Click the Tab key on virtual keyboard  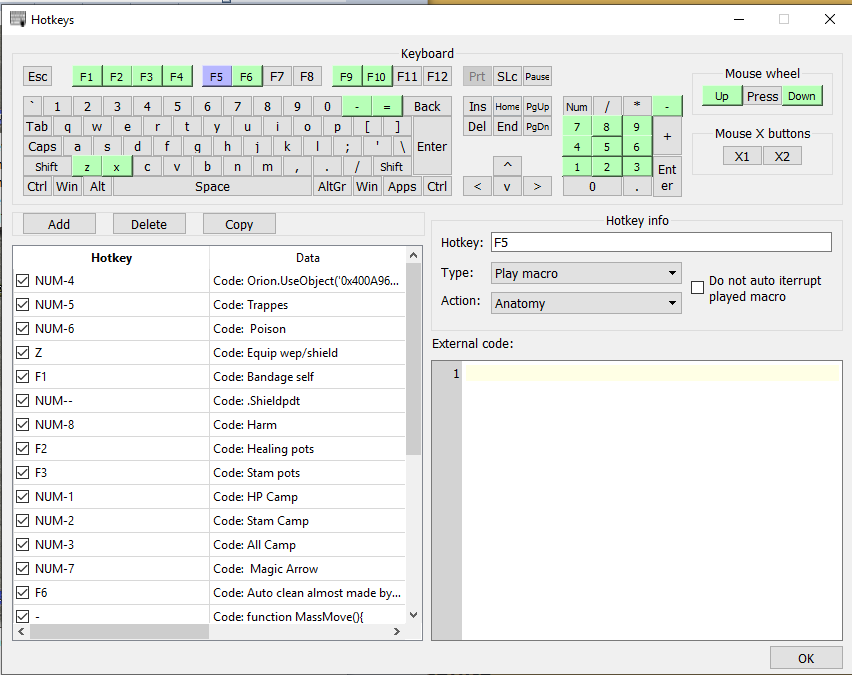click(37, 127)
